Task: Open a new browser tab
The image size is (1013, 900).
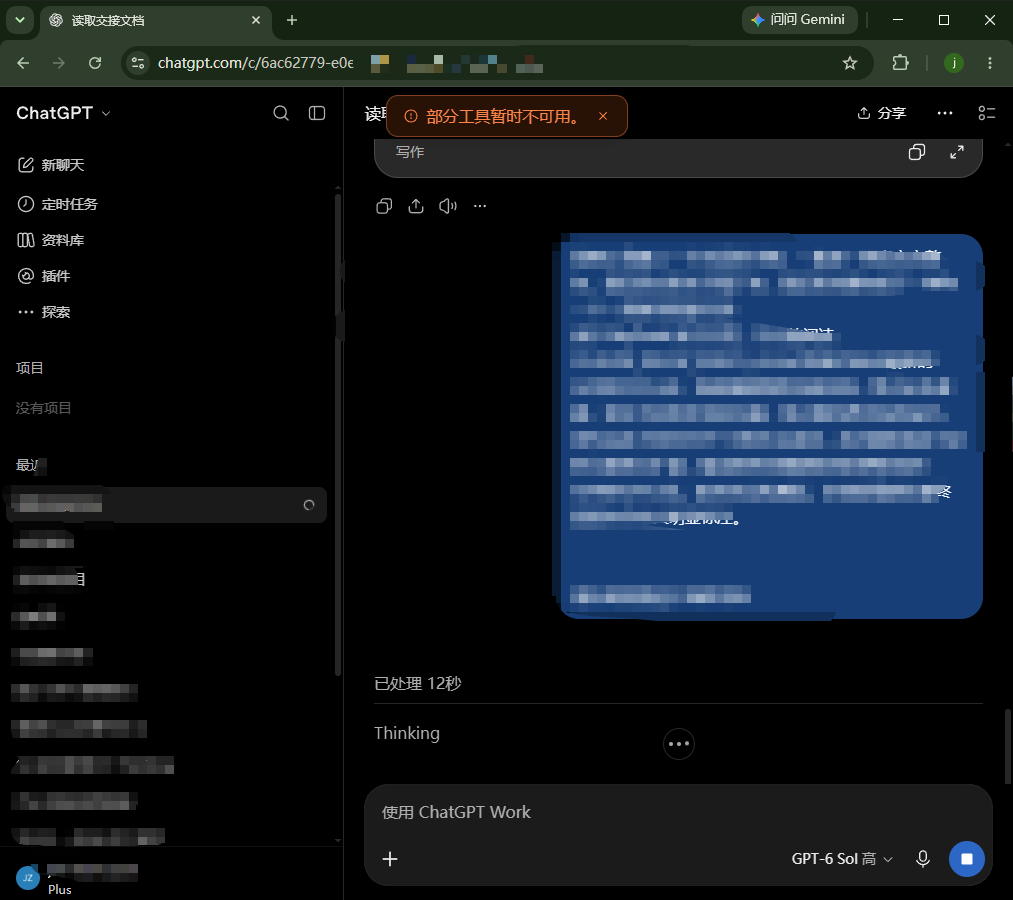Action: (292, 20)
